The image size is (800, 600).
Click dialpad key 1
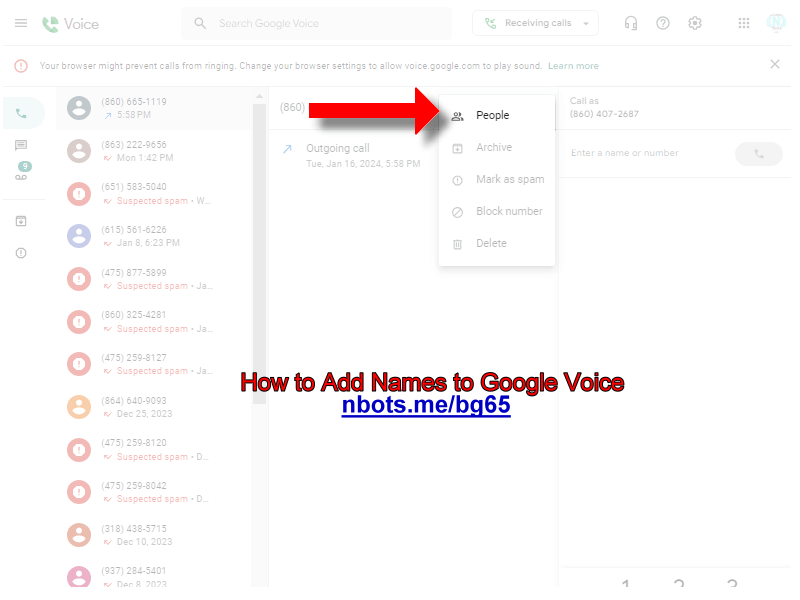tap(626, 585)
